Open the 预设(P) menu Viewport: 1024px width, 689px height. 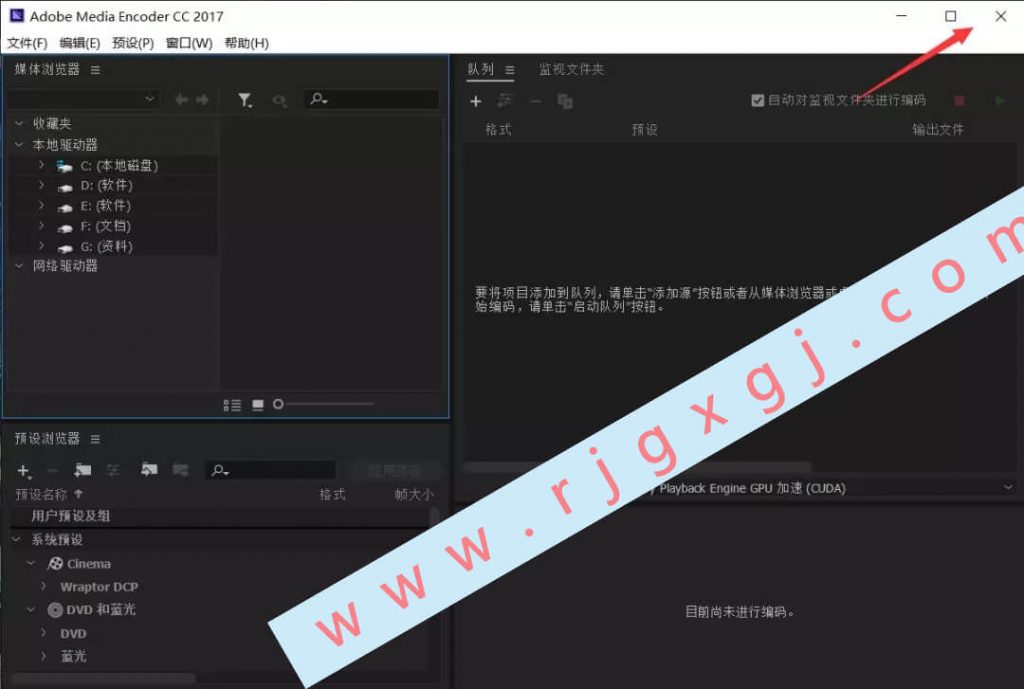[133, 43]
